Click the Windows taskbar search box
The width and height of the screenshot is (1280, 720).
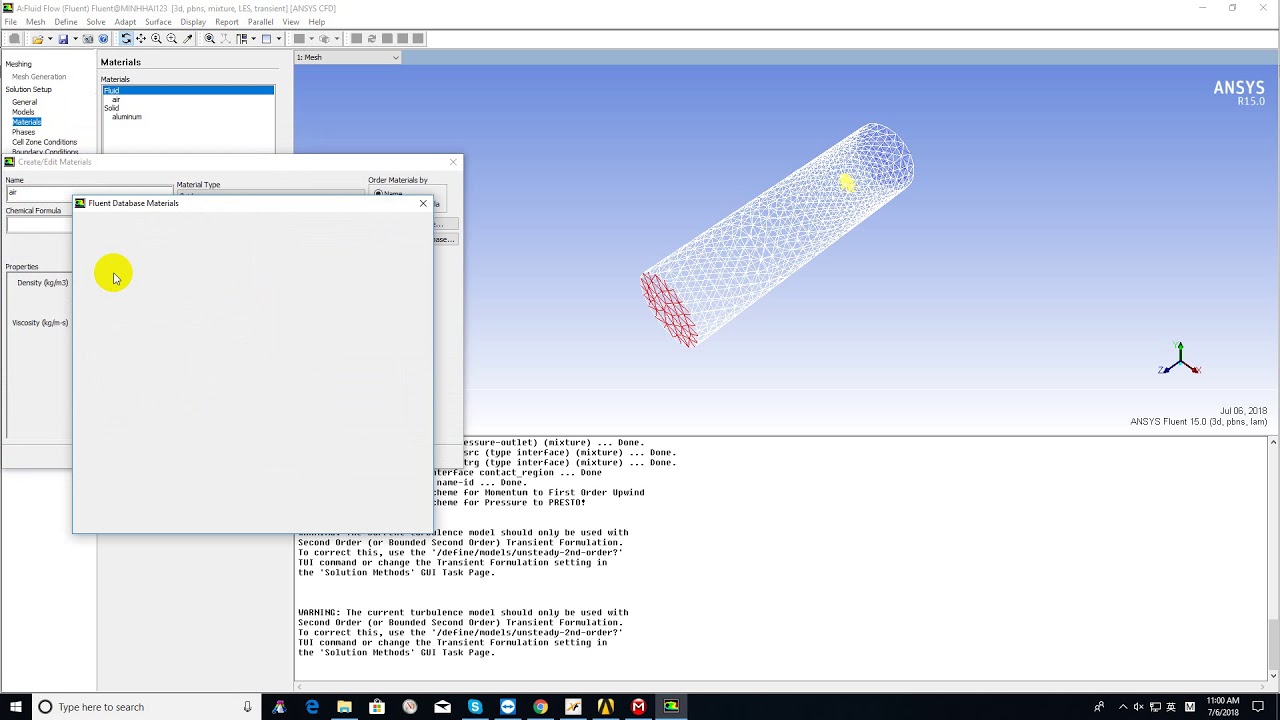point(145,707)
